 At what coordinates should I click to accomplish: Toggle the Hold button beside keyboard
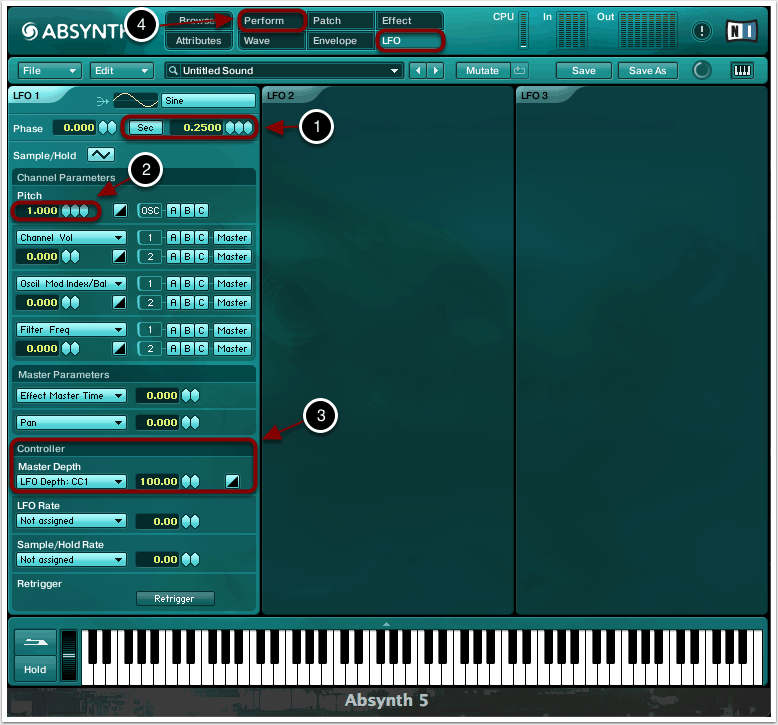coord(35,669)
